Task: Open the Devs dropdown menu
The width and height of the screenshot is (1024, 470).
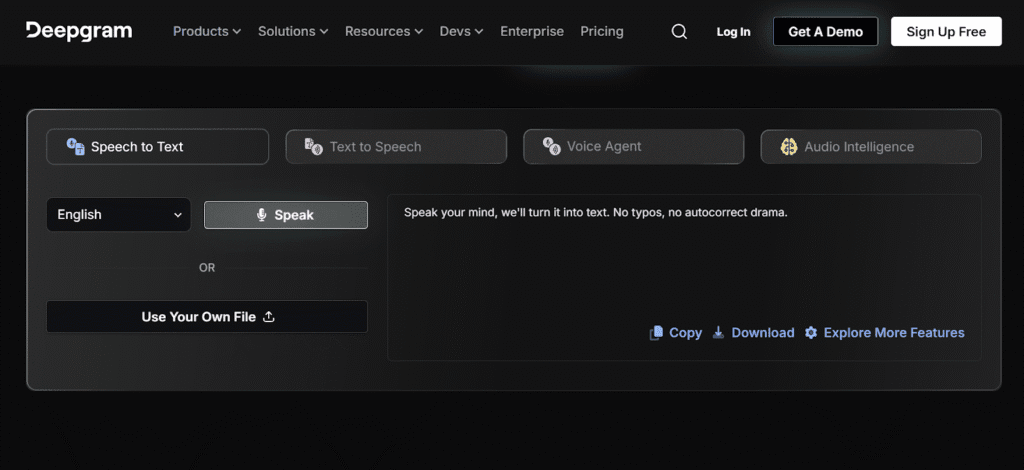Action: (x=461, y=32)
